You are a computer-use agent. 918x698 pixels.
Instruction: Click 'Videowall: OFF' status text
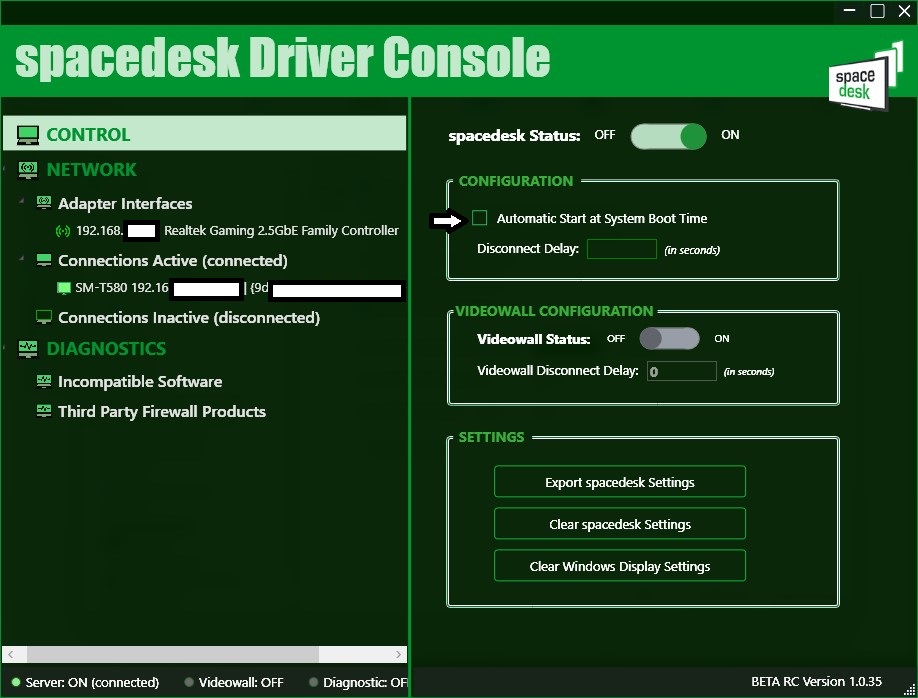point(241,683)
